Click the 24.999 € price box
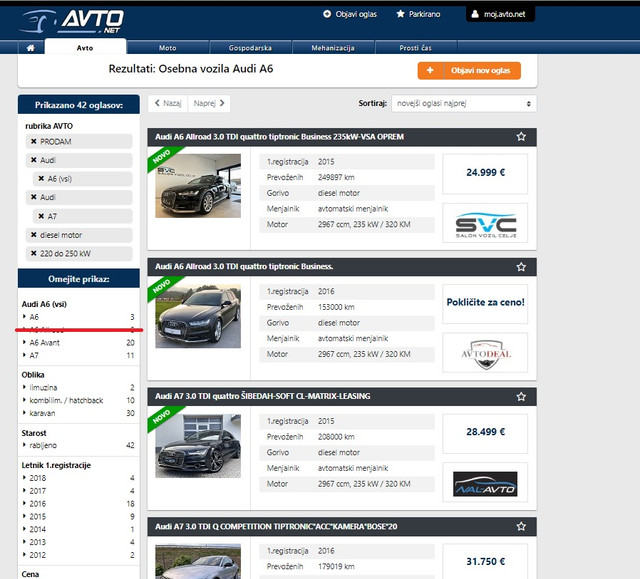 point(485,173)
